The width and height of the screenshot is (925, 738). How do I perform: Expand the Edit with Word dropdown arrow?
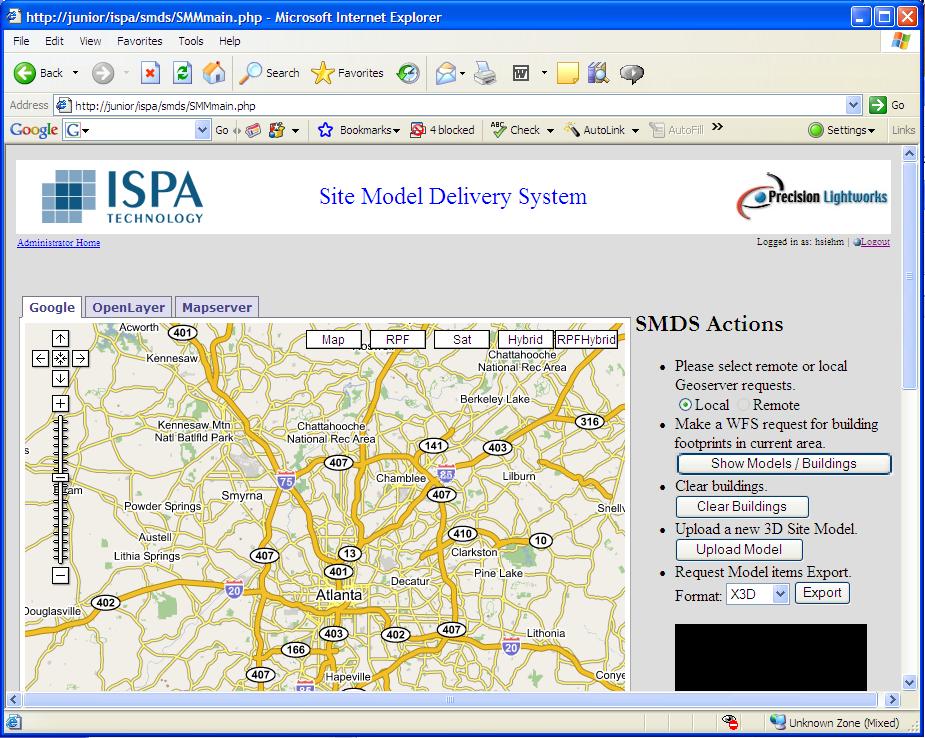tap(544, 73)
